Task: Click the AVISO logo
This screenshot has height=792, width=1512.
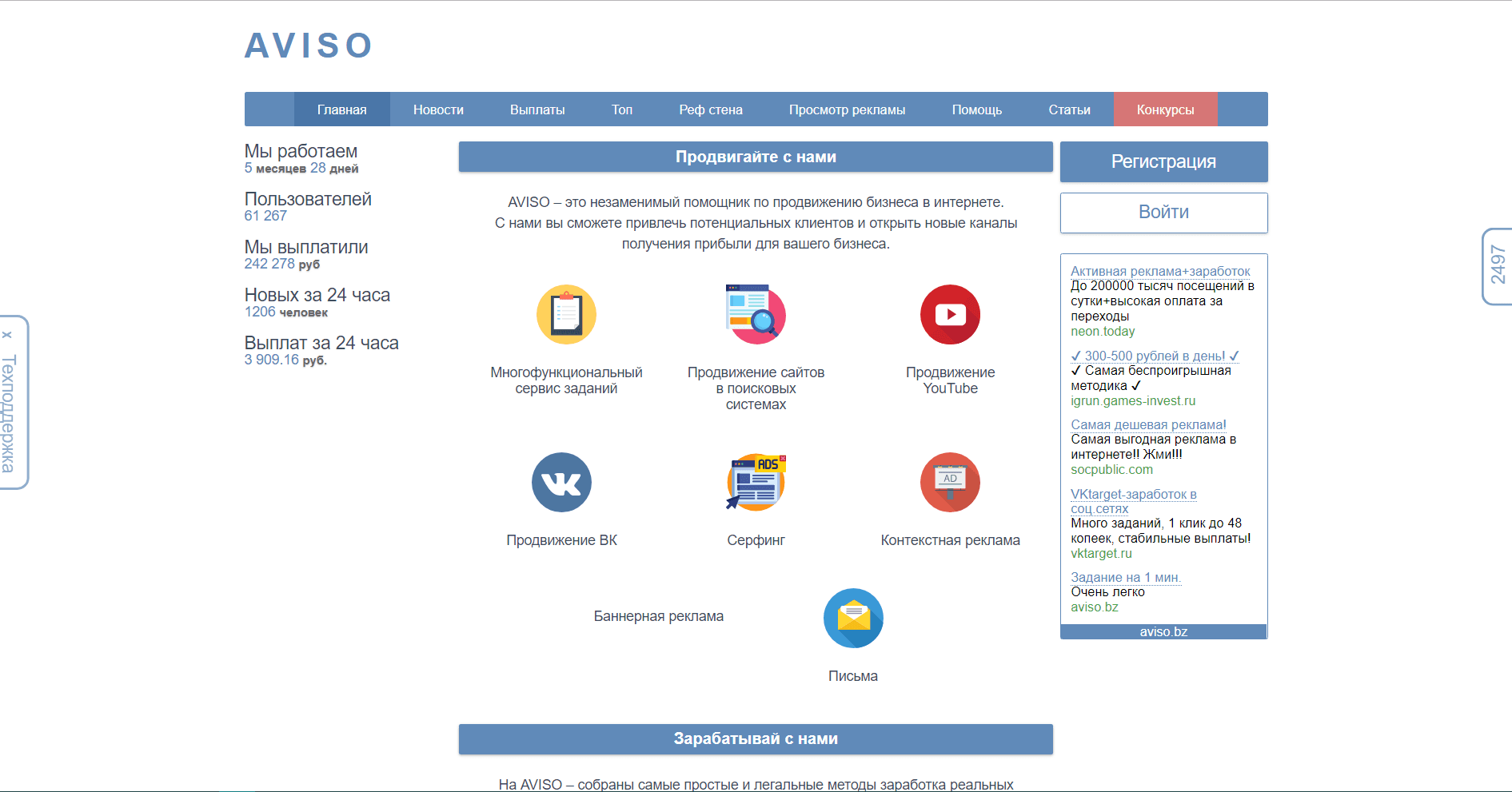Action: pos(309,46)
